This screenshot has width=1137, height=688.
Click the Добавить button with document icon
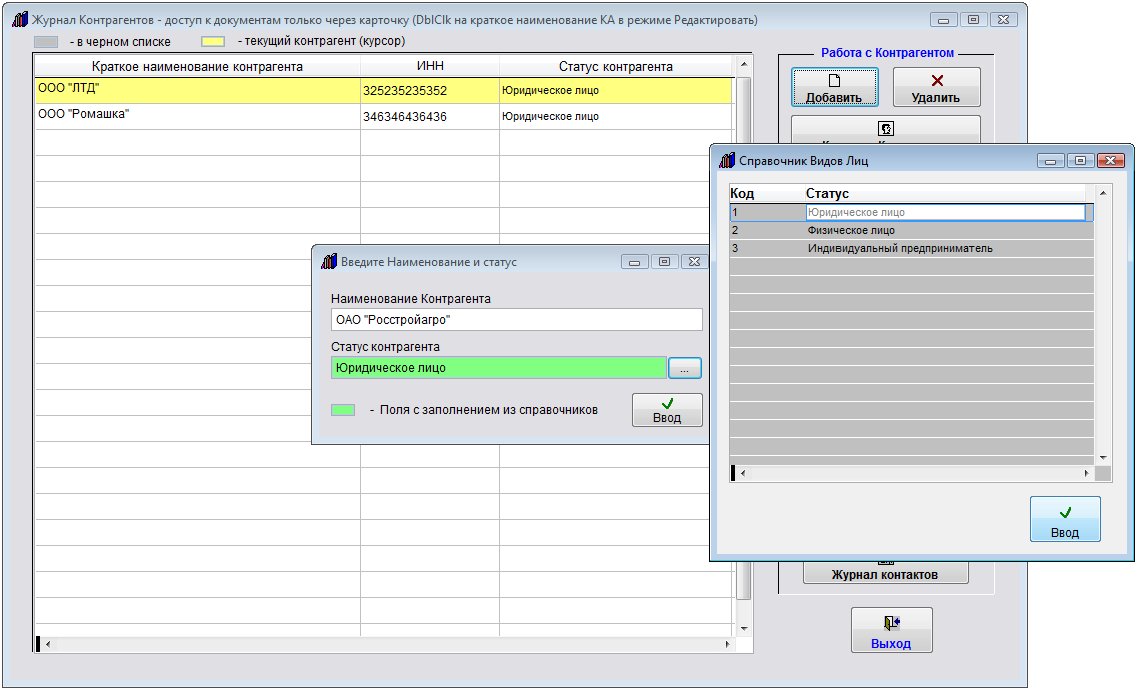click(835, 87)
